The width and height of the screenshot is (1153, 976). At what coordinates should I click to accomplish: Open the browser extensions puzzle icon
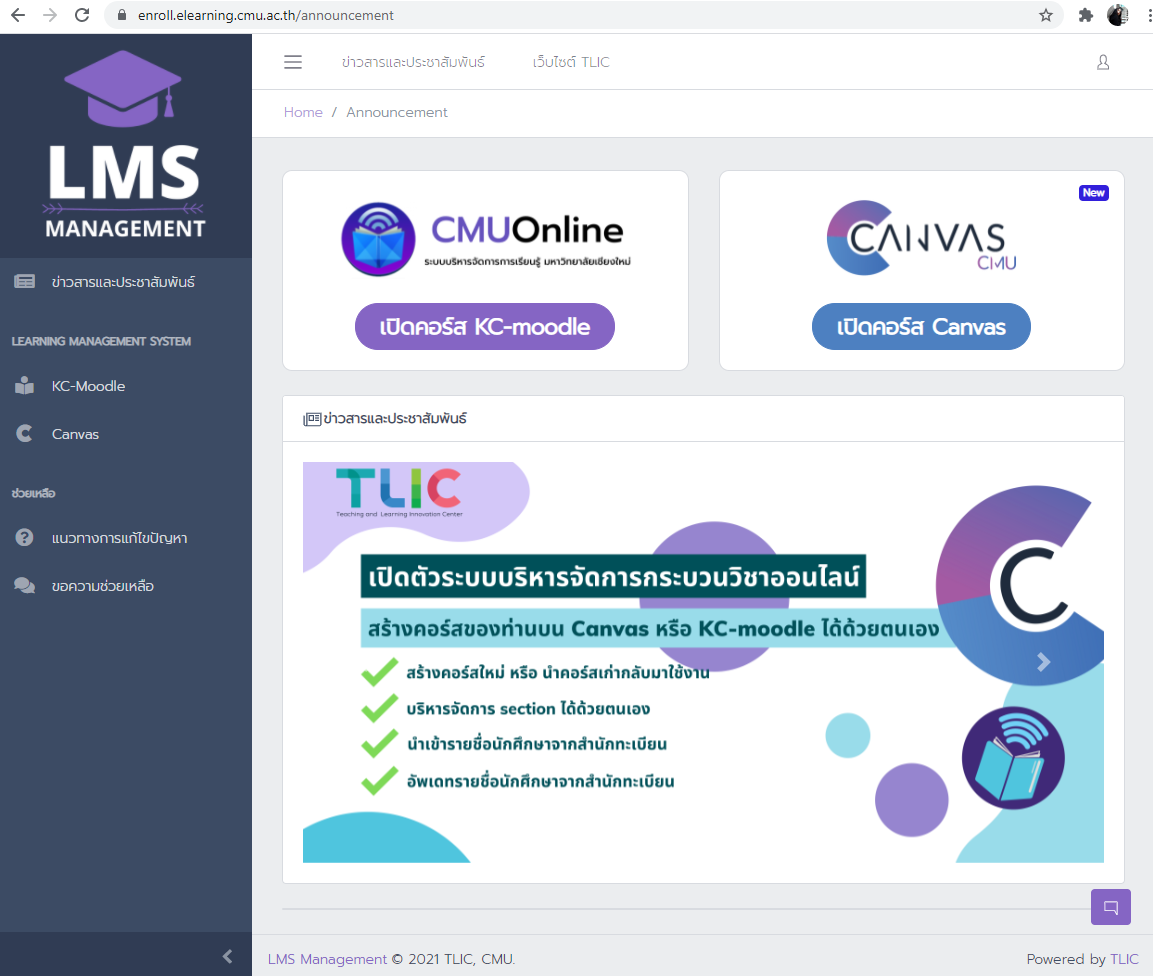[x=1085, y=15]
